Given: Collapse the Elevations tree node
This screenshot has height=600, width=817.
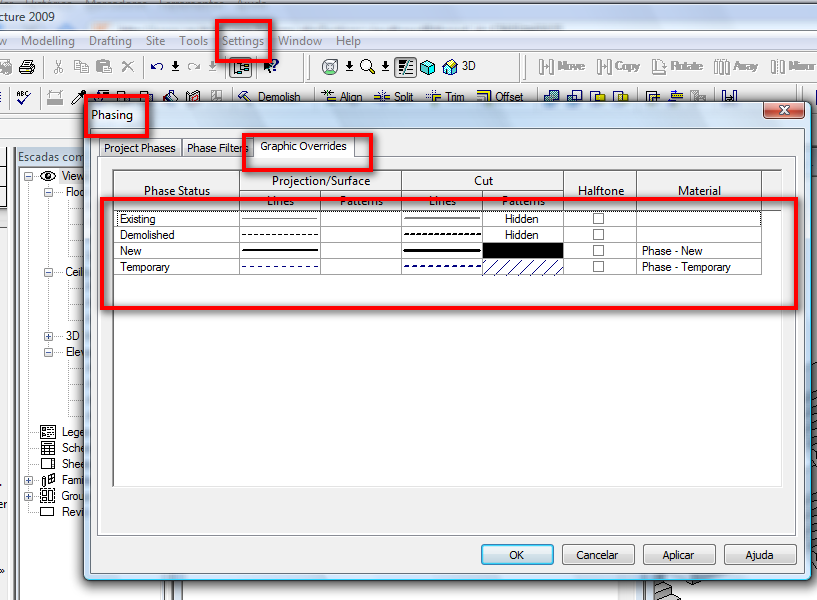Looking at the screenshot, I should pyautogui.click(x=48, y=353).
